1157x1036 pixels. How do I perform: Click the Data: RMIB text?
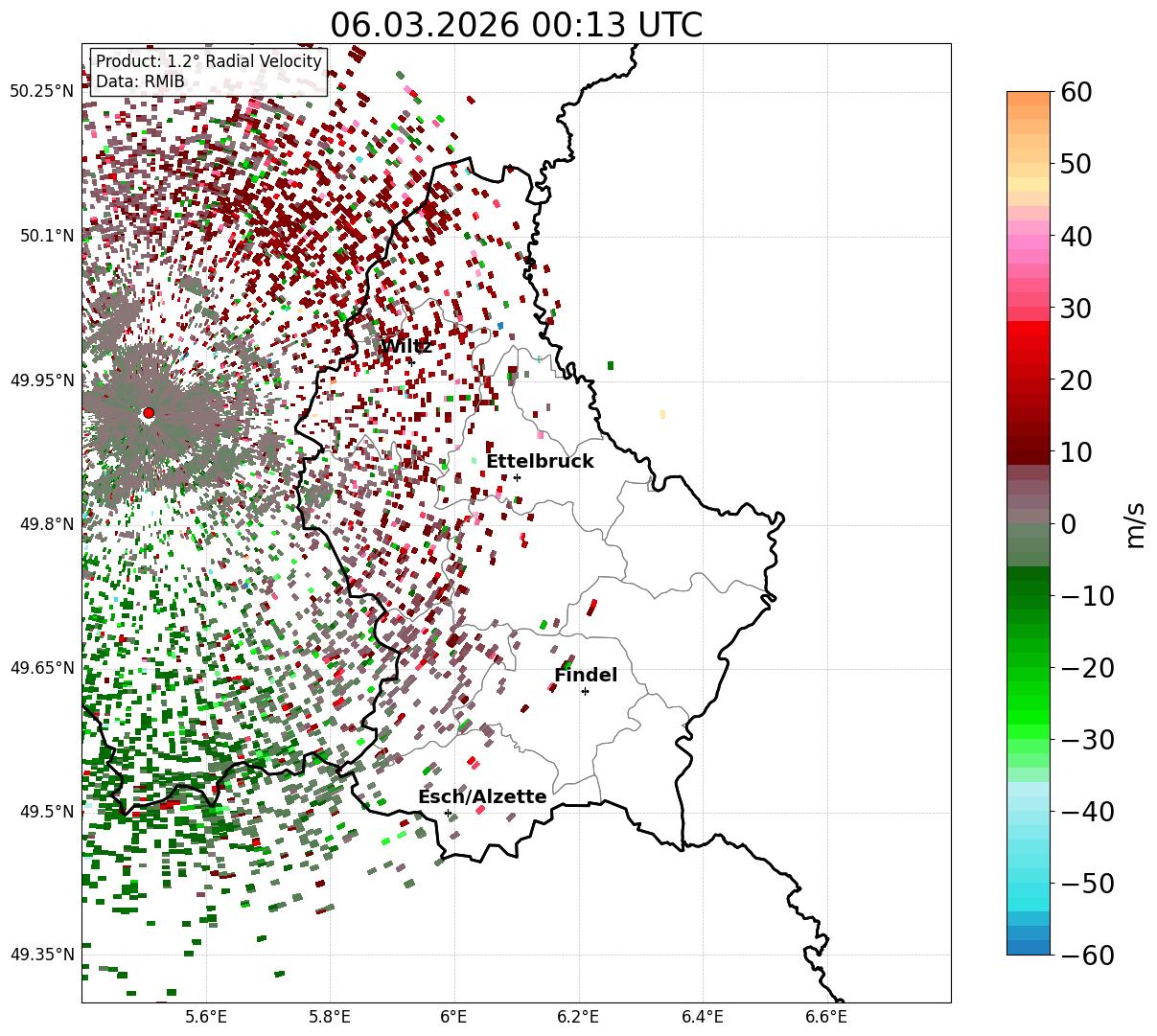(140, 82)
